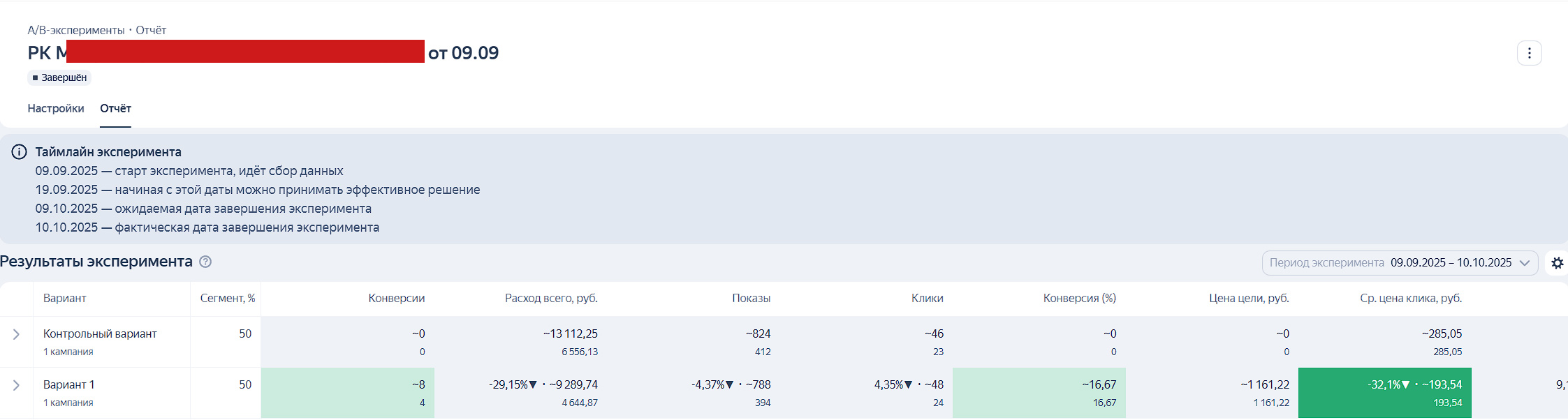Click the Завершён status badge
The height and width of the screenshot is (420, 1568).
(x=59, y=77)
